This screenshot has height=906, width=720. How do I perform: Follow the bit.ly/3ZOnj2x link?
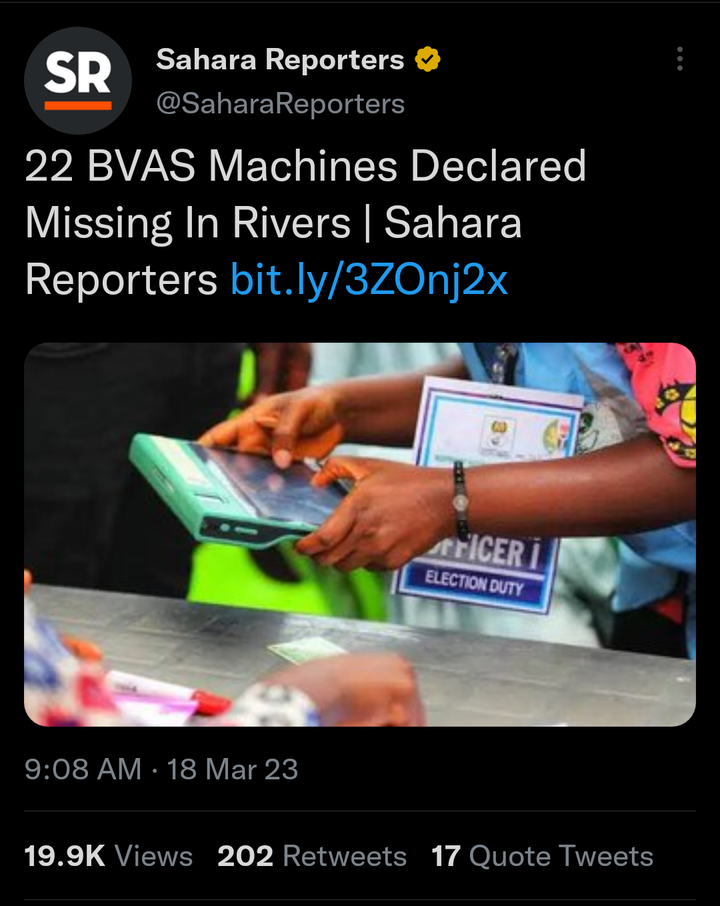(x=369, y=280)
